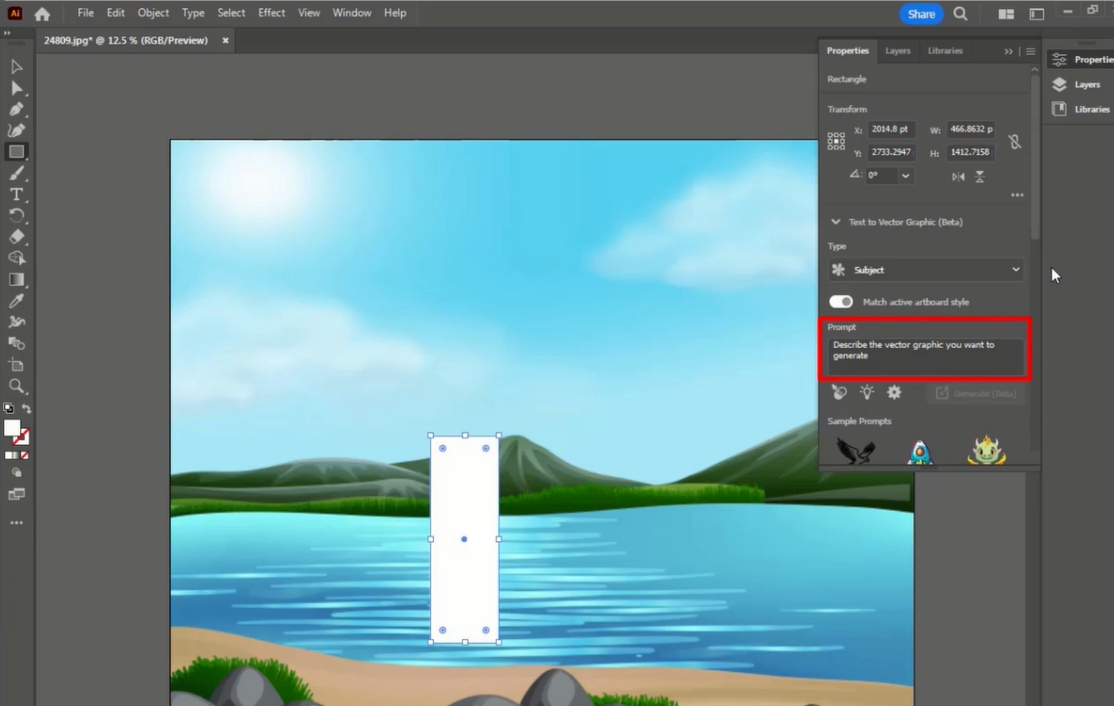The image size is (1114, 706).
Task: Select the Zoom tool in toolbar
Action: (x=16, y=386)
